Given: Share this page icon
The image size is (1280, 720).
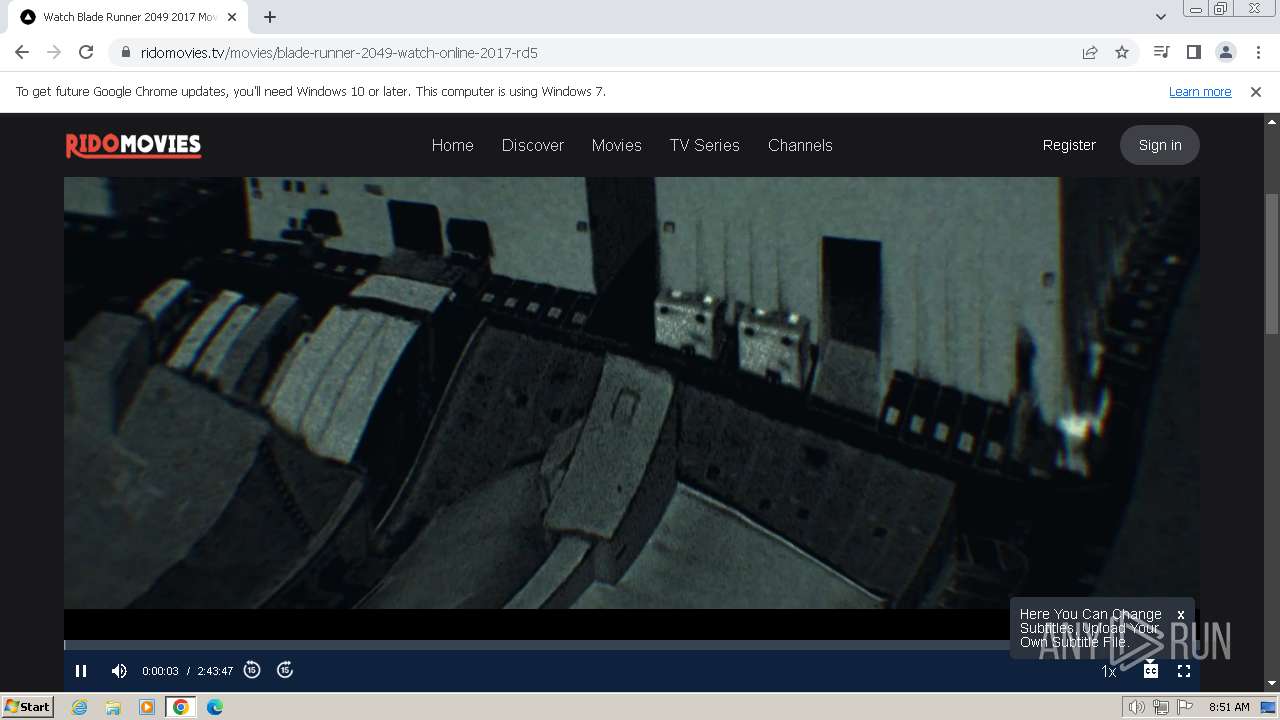Looking at the screenshot, I should [x=1090, y=52].
